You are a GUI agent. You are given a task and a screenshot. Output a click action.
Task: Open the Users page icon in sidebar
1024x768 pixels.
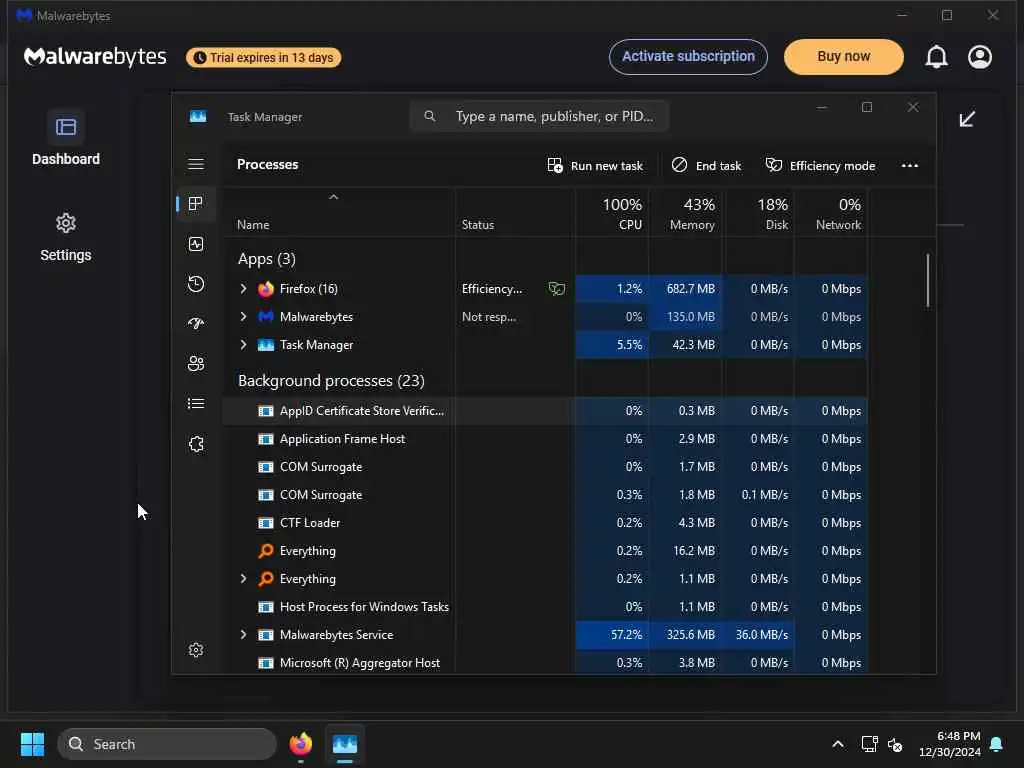click(196, 364)
